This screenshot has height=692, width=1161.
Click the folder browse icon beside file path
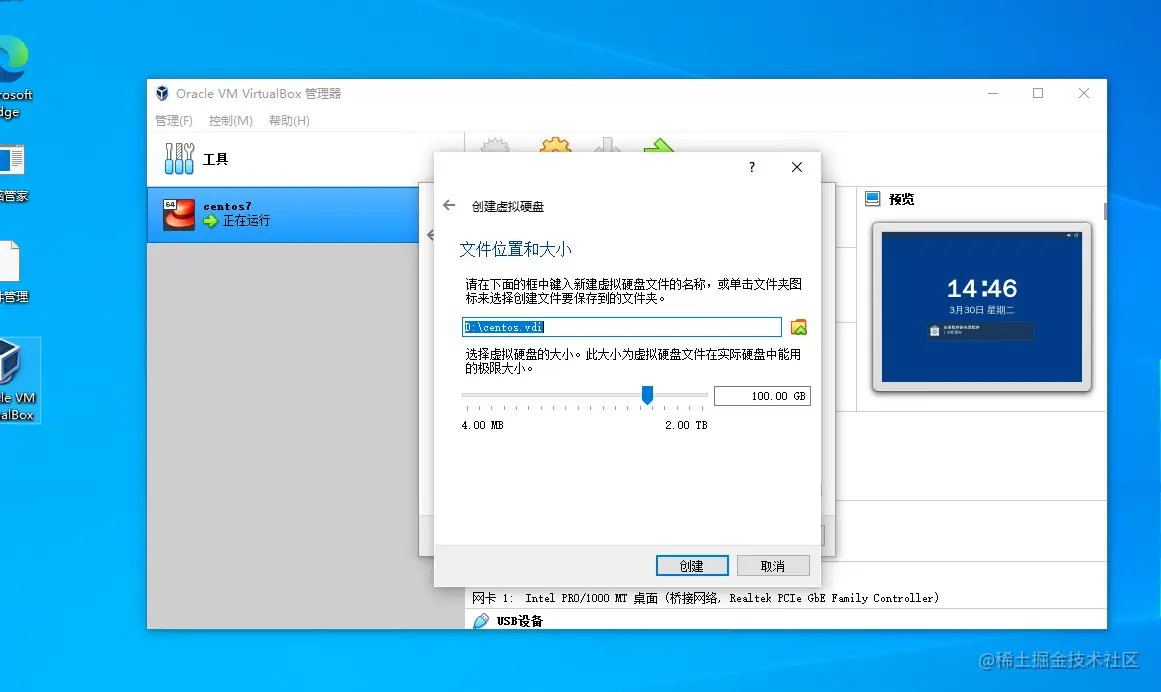pos(798,327)
